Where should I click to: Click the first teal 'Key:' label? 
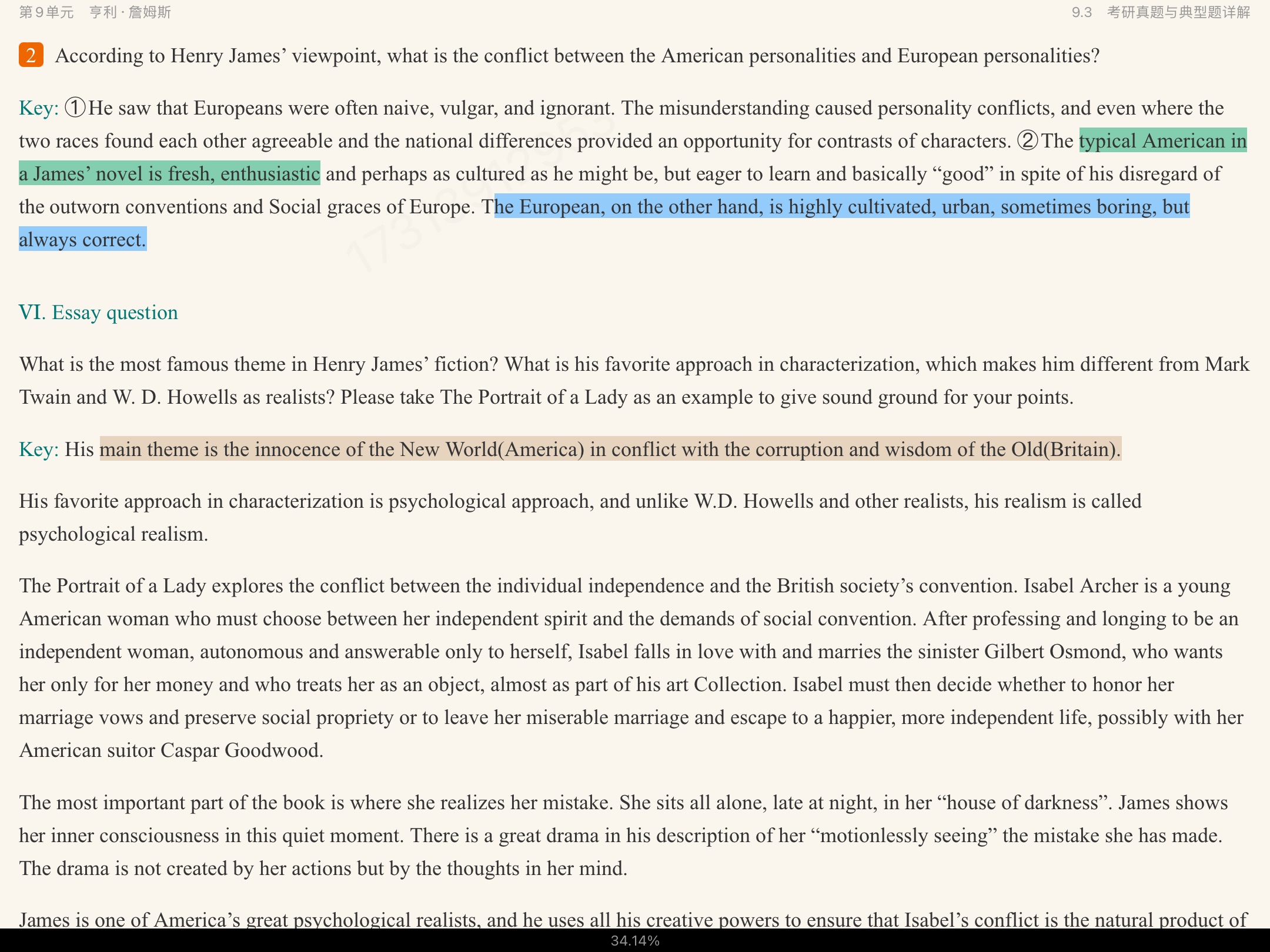point(38,108)
